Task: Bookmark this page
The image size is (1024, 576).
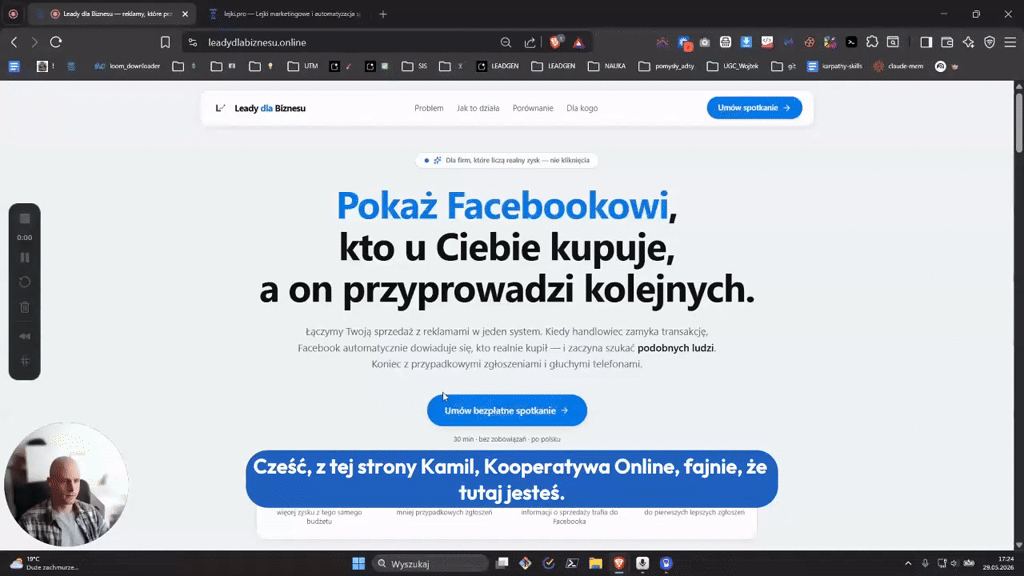Action: tap(165, 42)
